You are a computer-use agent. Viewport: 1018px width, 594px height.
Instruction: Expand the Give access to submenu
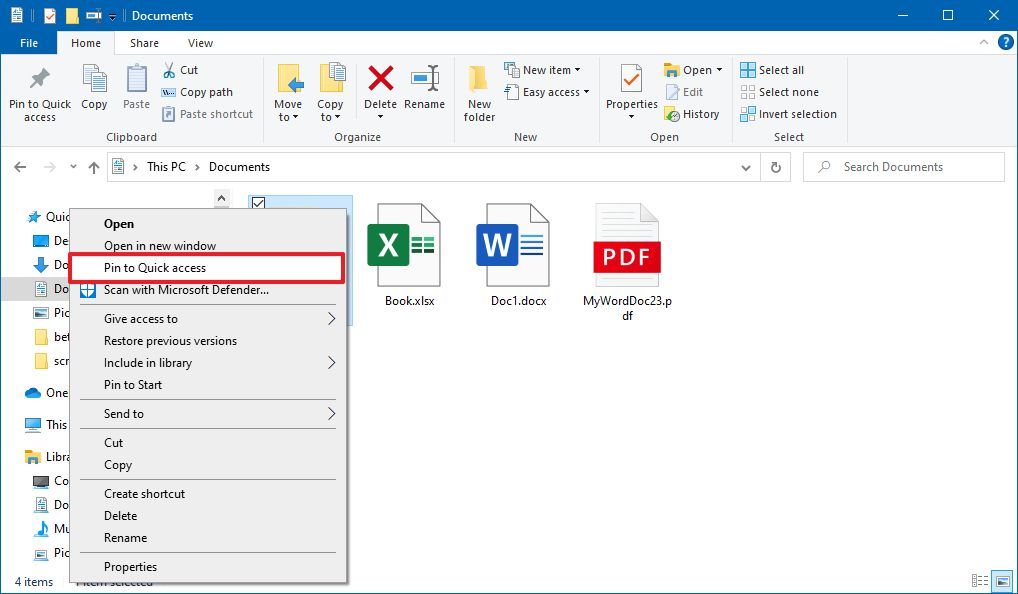(207, 318)
